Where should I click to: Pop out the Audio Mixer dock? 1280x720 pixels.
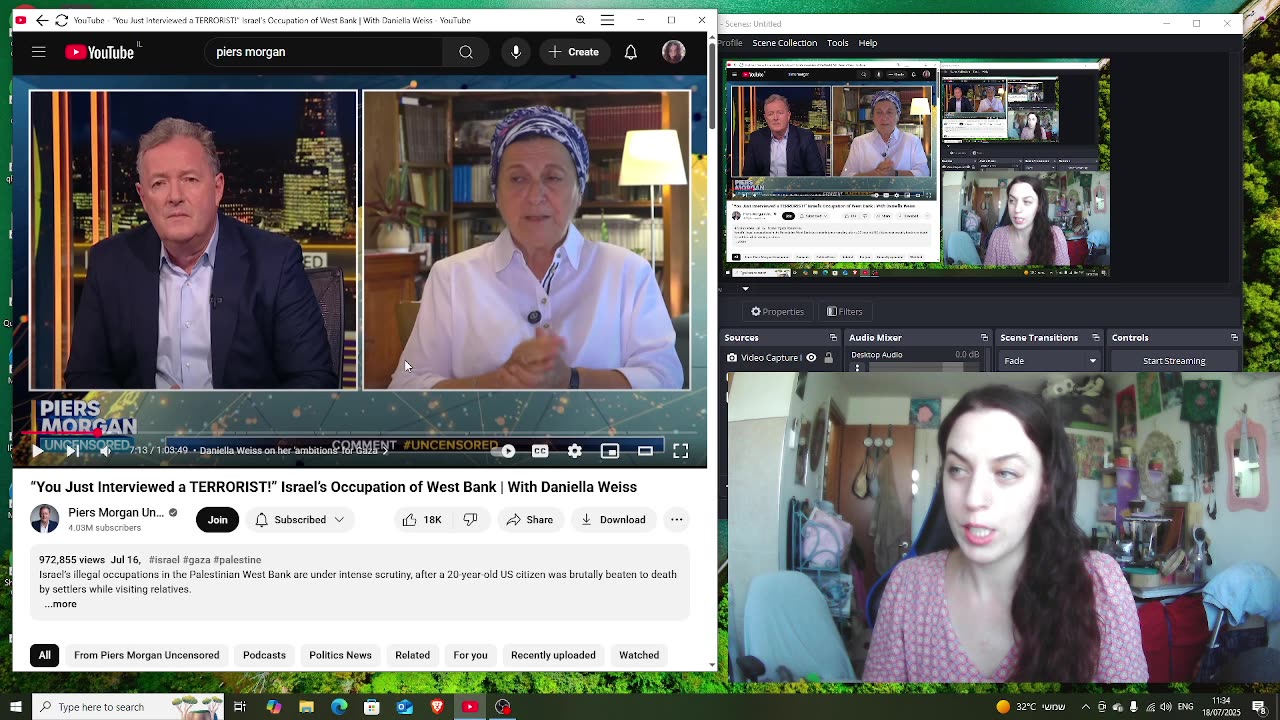click(984, 338)
